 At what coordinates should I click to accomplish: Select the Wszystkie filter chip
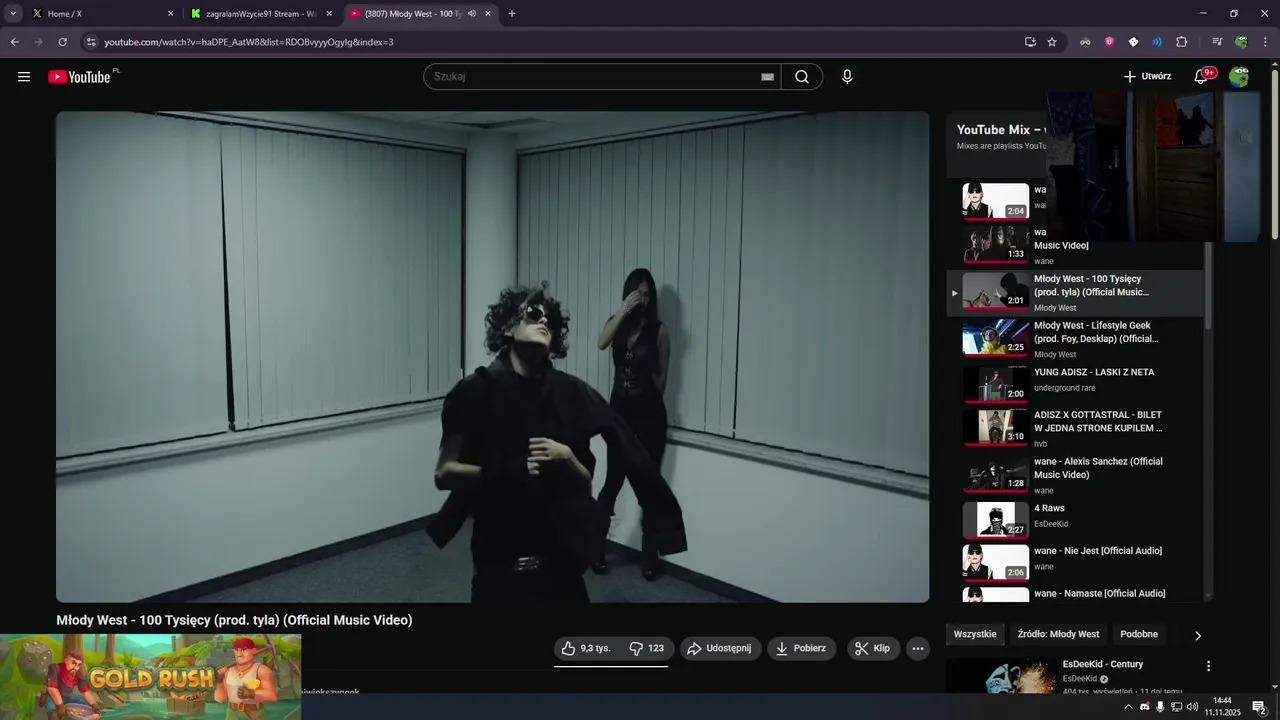975,634
